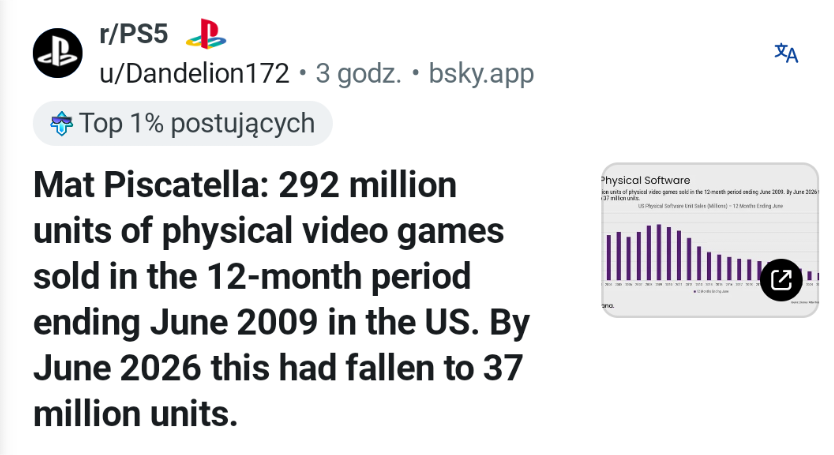
Task: Click the Circana logo at thumbnail bottom-left
Action: pos(608,305)
